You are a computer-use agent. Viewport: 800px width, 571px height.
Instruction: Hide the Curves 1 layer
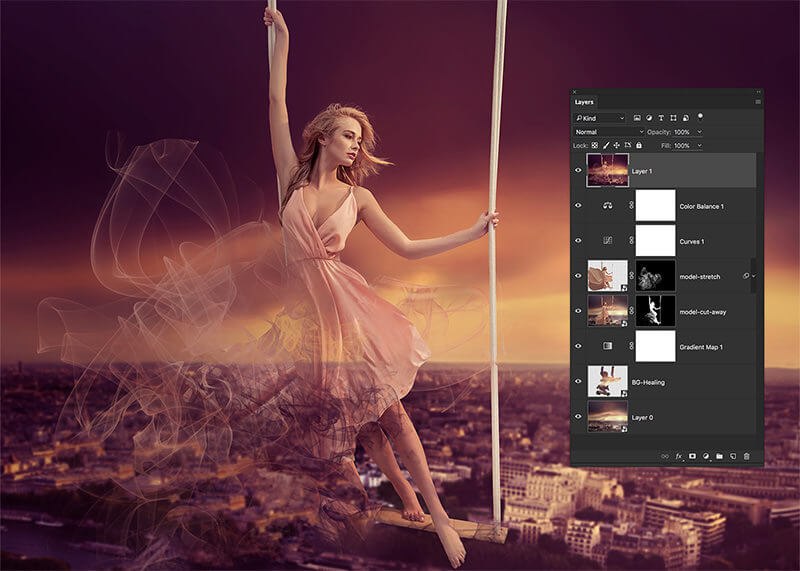click(x=579, y=240)
